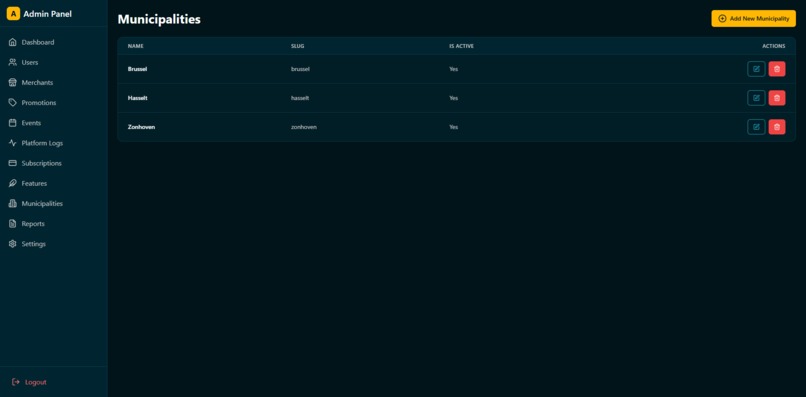
Task: Click the Yes value in Zonhoven row
Action: tap(453, 127)
